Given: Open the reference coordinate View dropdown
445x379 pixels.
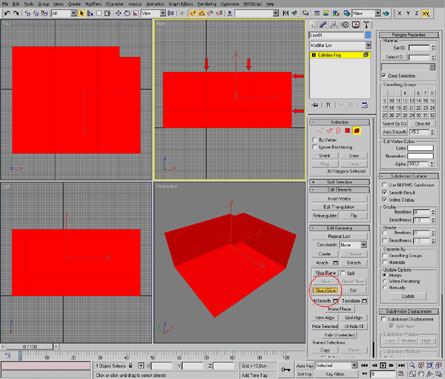Looking at the screenshot, I should (153, 13).
